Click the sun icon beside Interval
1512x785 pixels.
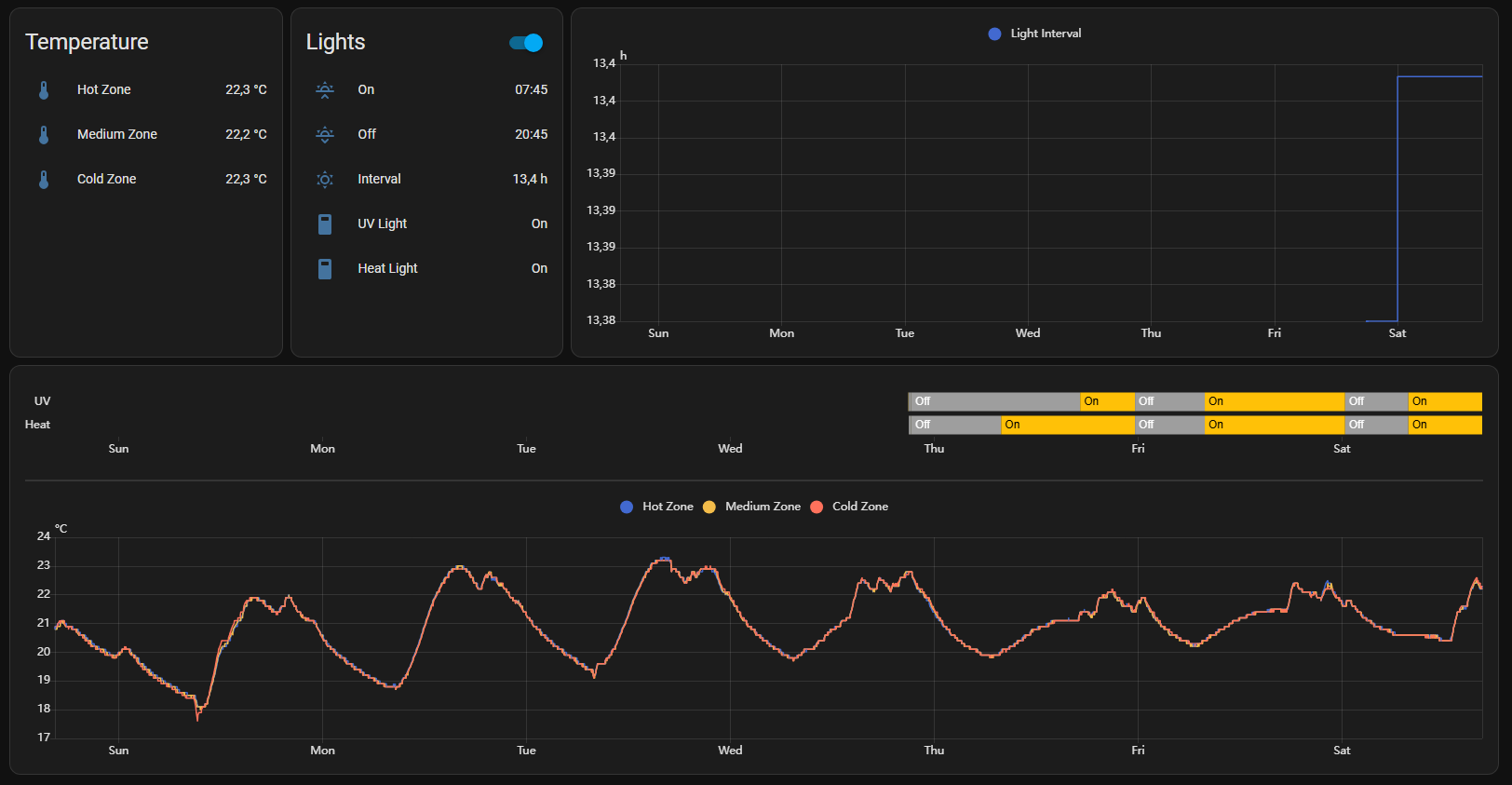pyautogui.click(x=325, y=180)
